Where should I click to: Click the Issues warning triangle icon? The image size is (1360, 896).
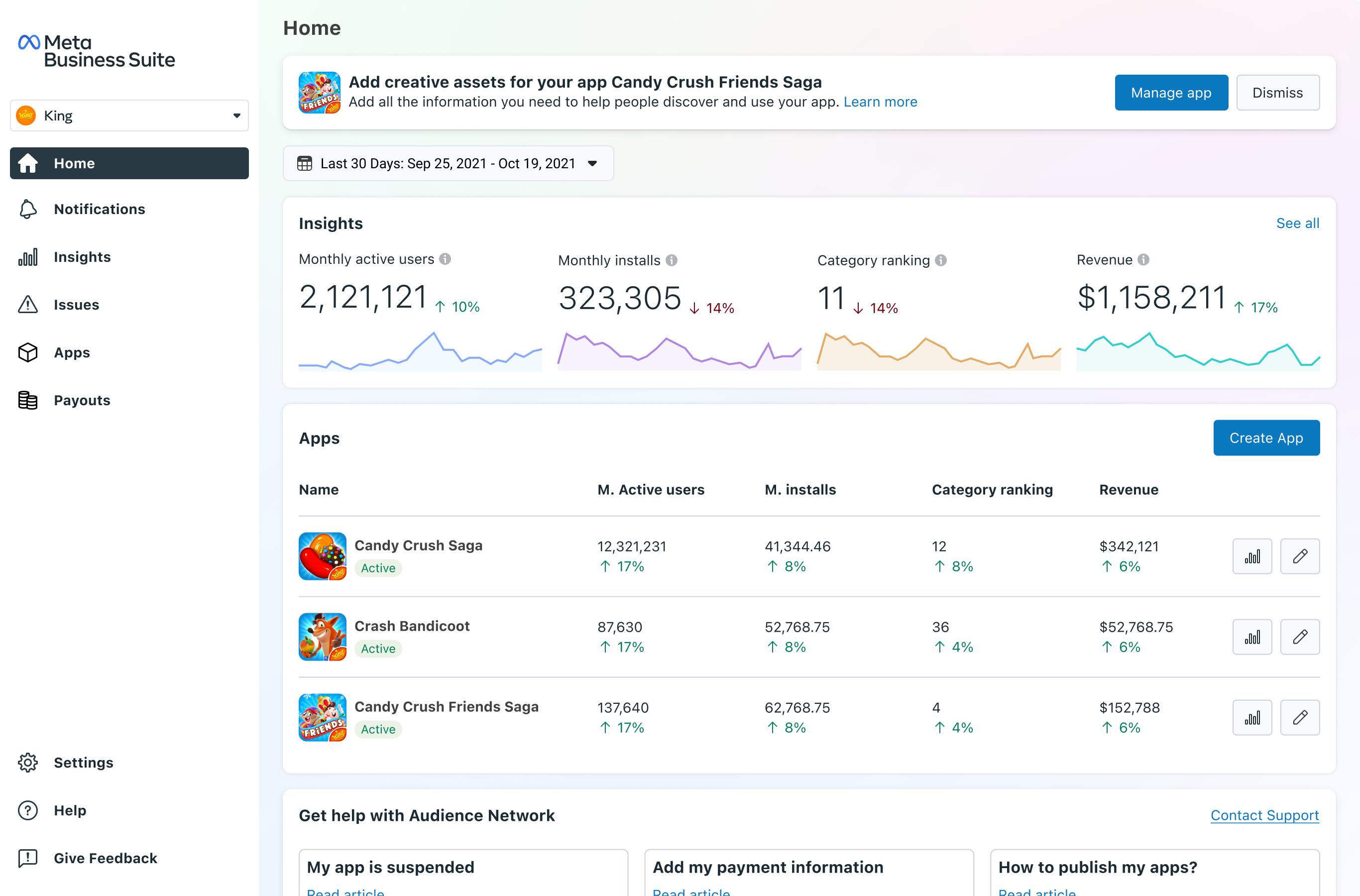click(x=27, y=305)
